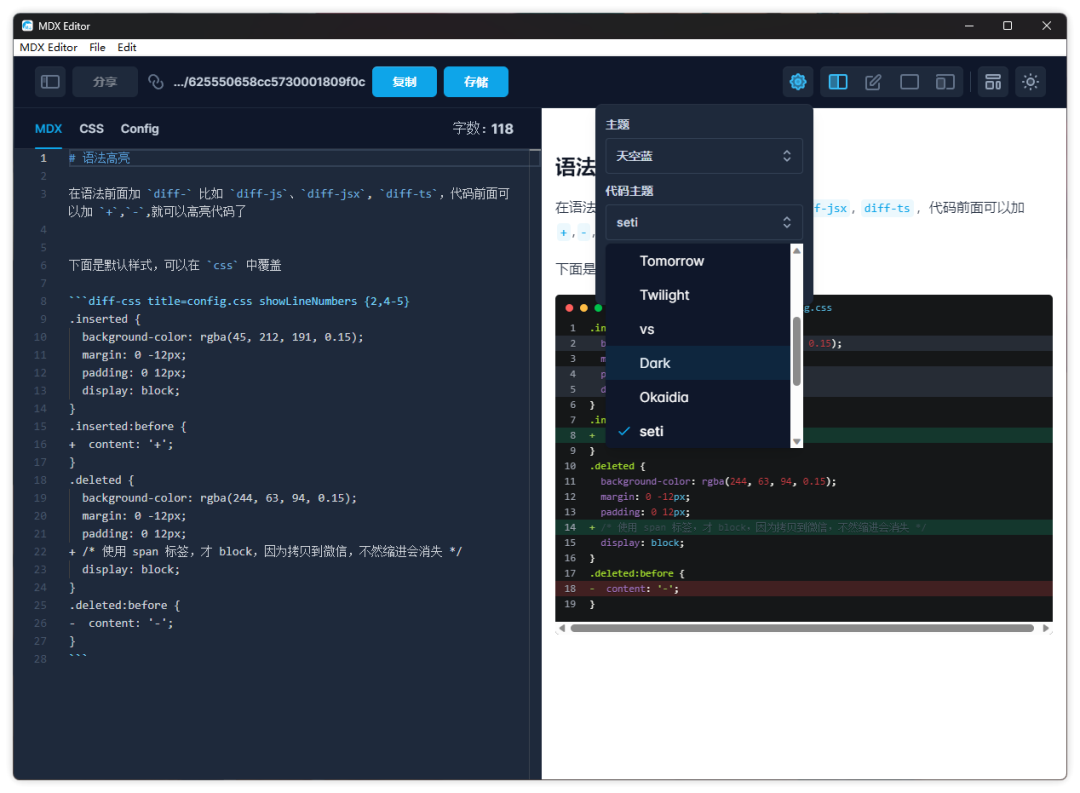This screenshot has width=1080, height=793.
Task: Click the green dot on code window
Action: pyautogui.click(x=598, y=308)
